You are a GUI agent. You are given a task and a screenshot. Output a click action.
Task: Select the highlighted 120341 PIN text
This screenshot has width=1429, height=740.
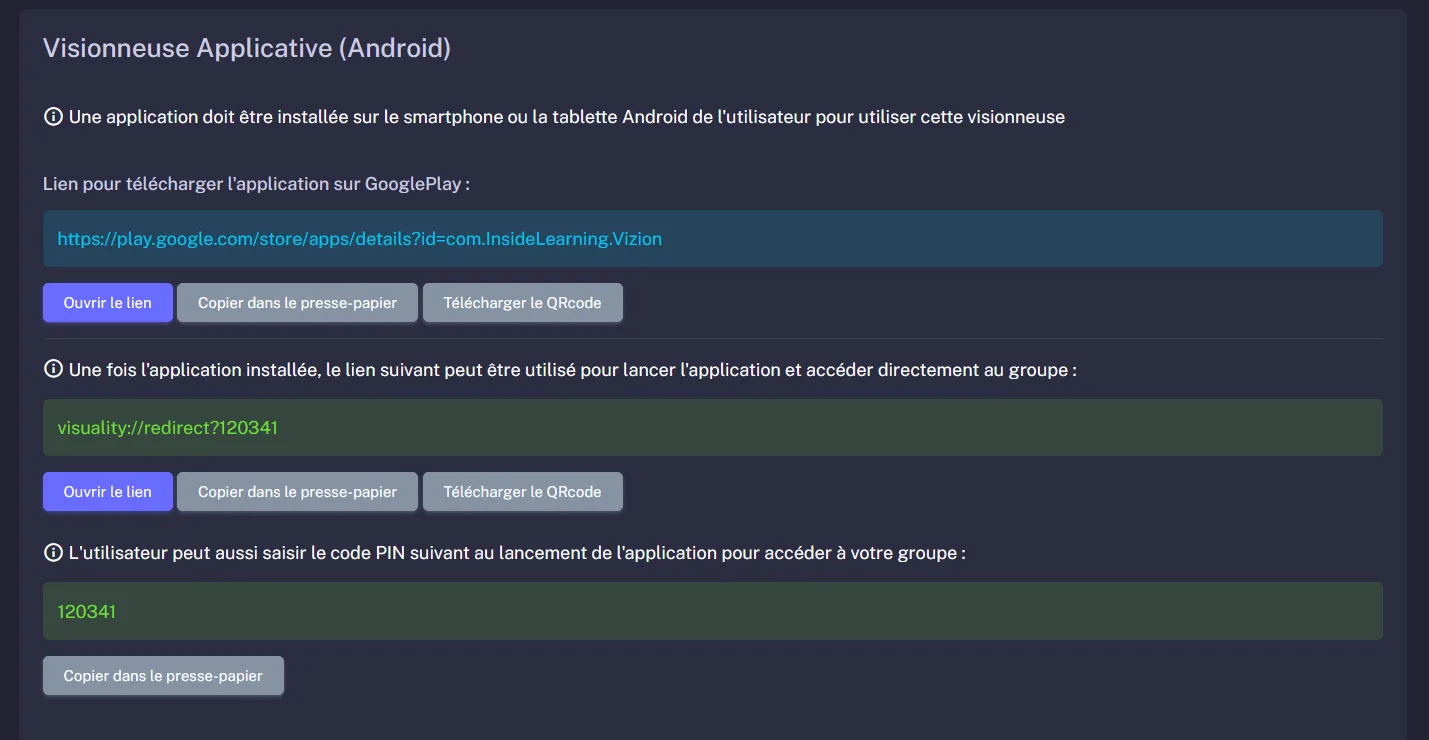(x=86, y=610)
